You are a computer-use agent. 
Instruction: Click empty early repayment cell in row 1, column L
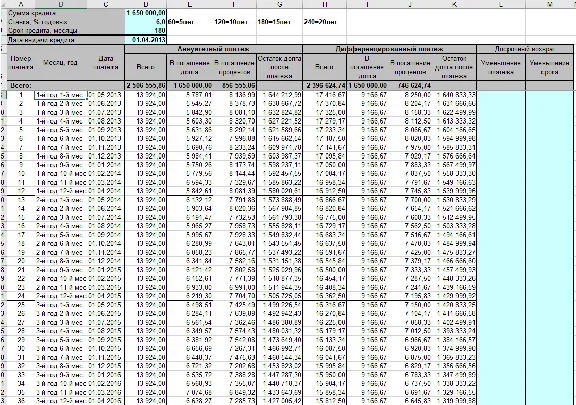501,95
